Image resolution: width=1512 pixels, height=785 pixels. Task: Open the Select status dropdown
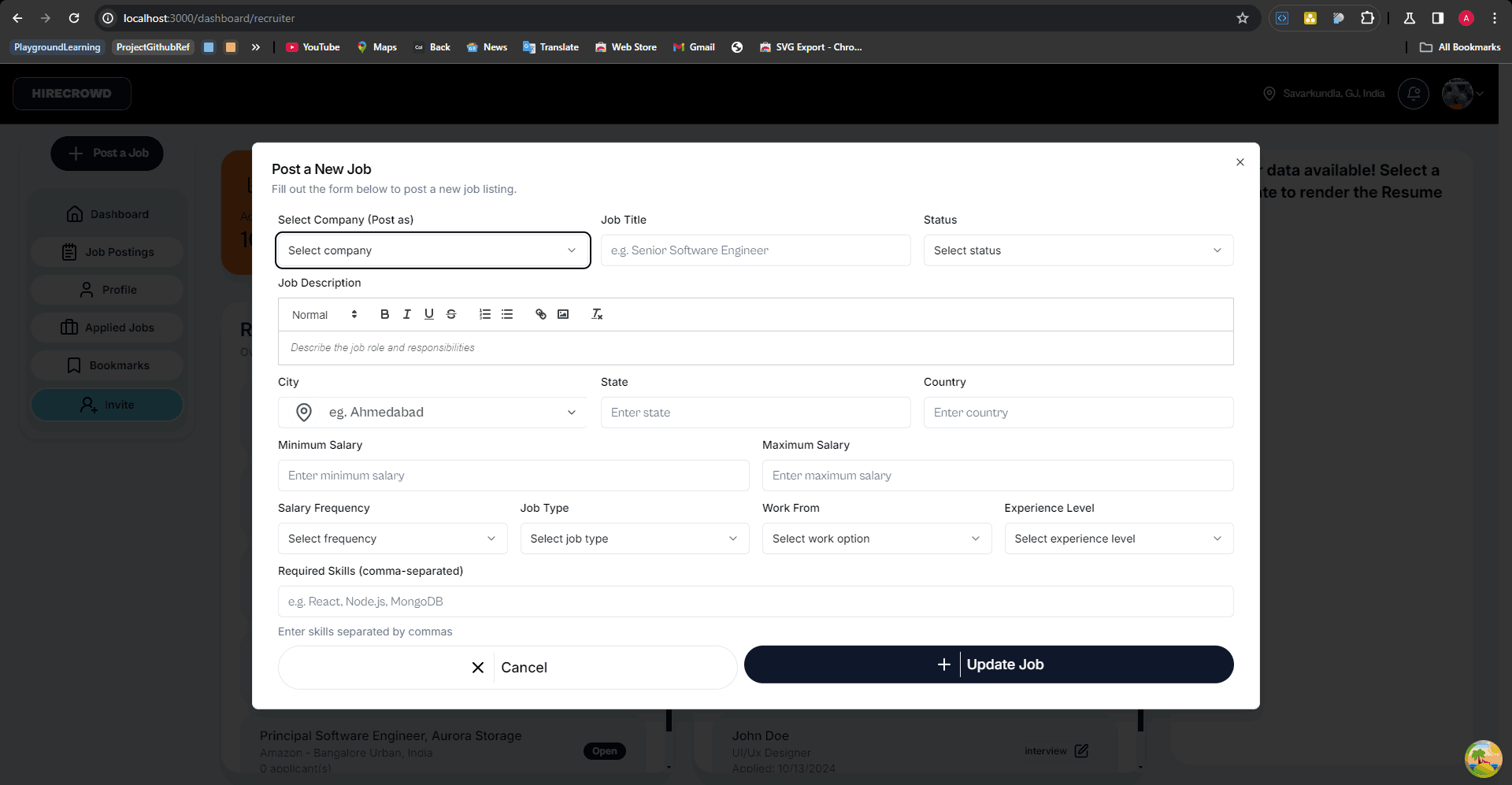(1078, 250)
